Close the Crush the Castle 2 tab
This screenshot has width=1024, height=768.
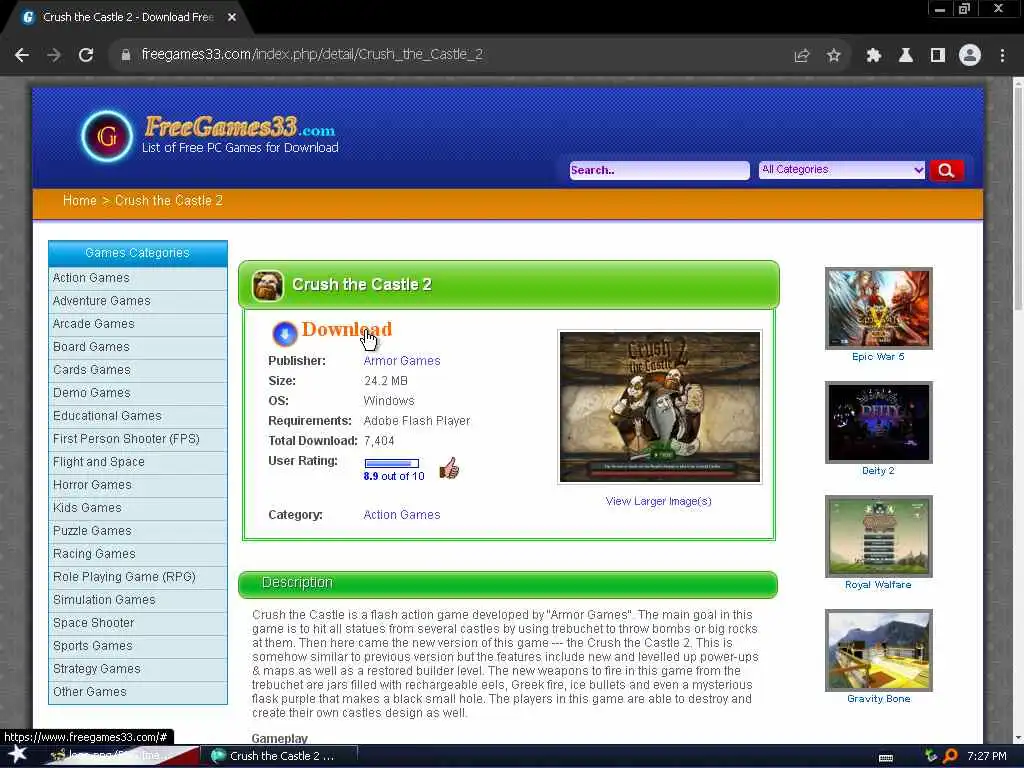[232, 17]
